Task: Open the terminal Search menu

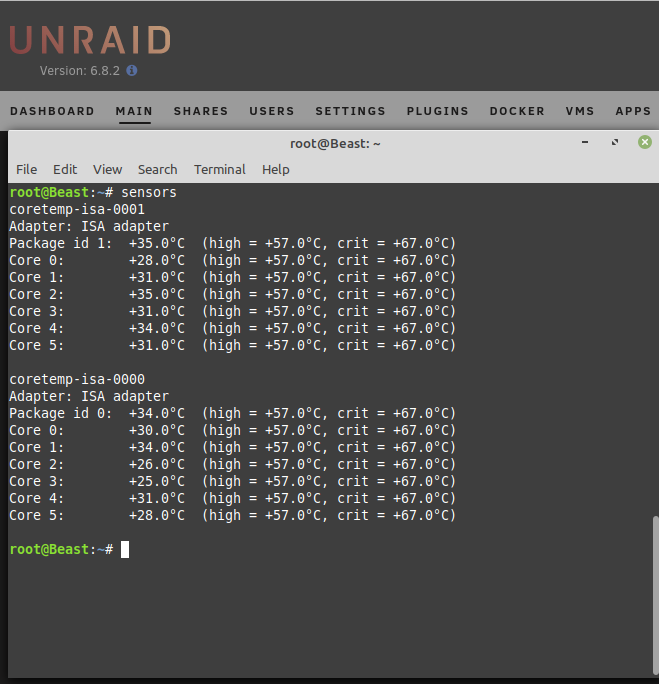Action: [x=157, y=170]
